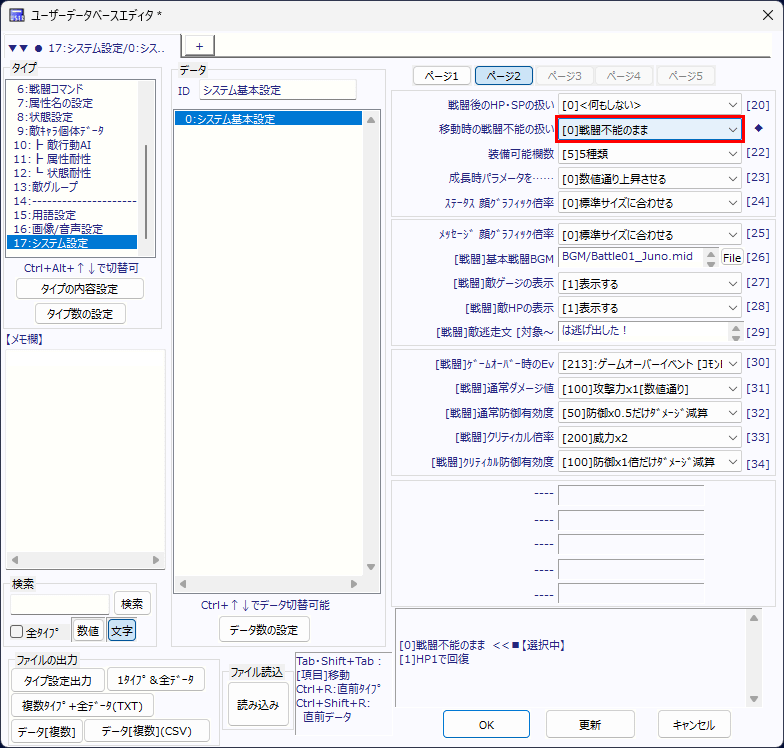784x748 pixels.
Task: Click the down arrow of the data list scrollbar
Action: pyautogui.click(x=372, y=582)
